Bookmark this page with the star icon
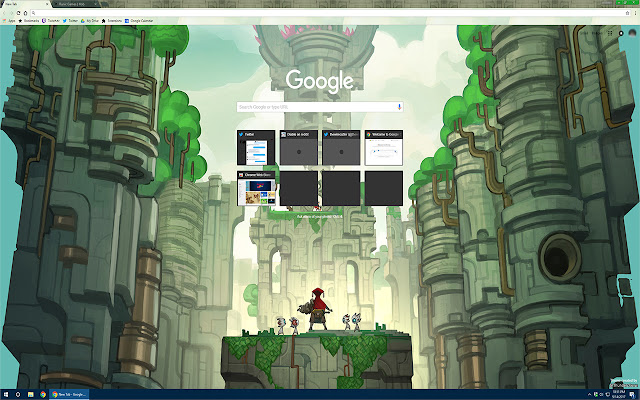This screenshot has width=640, height=400. point(627,13)
